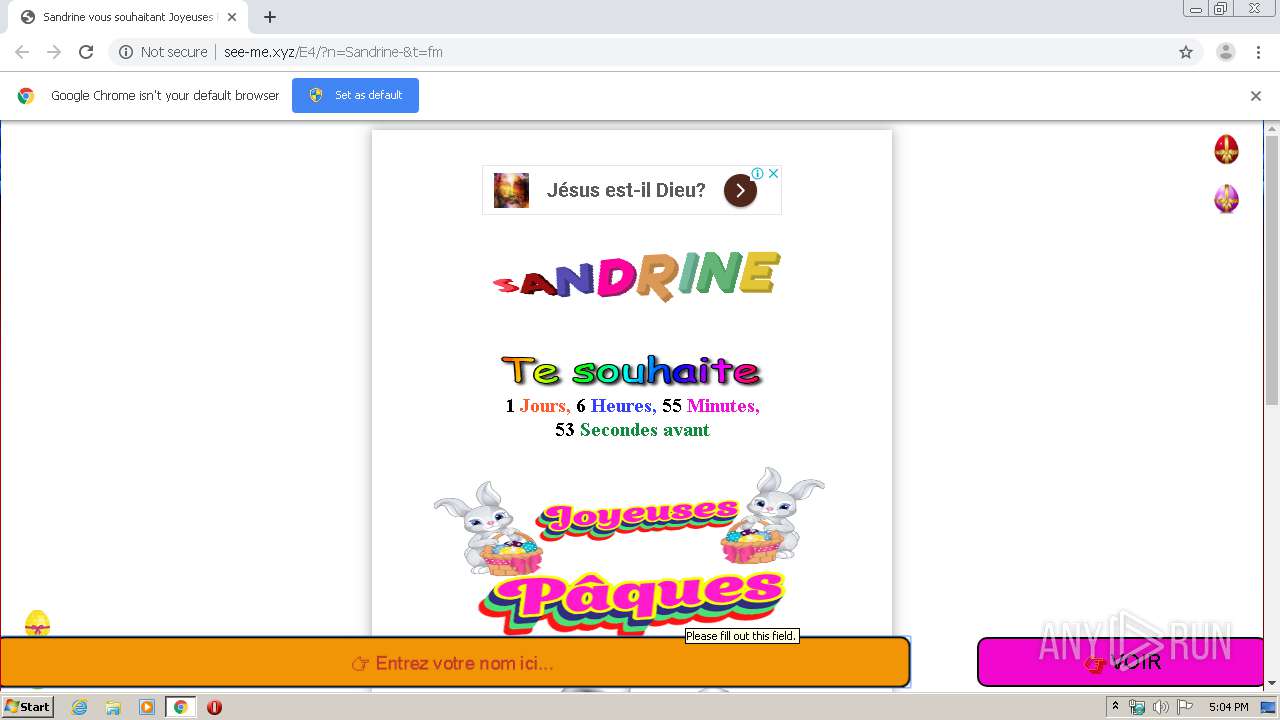Screen dimensions: 1280x720
Task: Close the Sandrine vous souhaitant tab
Action: click(x=231, y=17)
